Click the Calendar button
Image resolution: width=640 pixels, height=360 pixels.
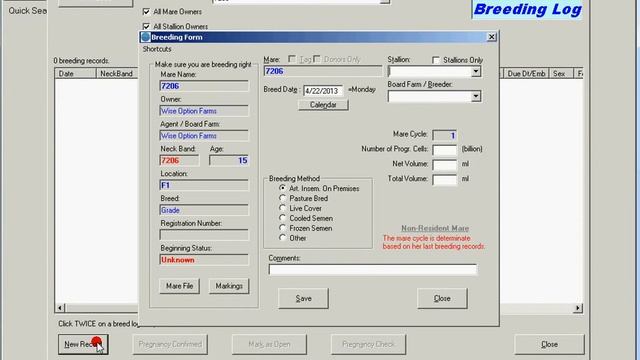click(x=323, y=105)
